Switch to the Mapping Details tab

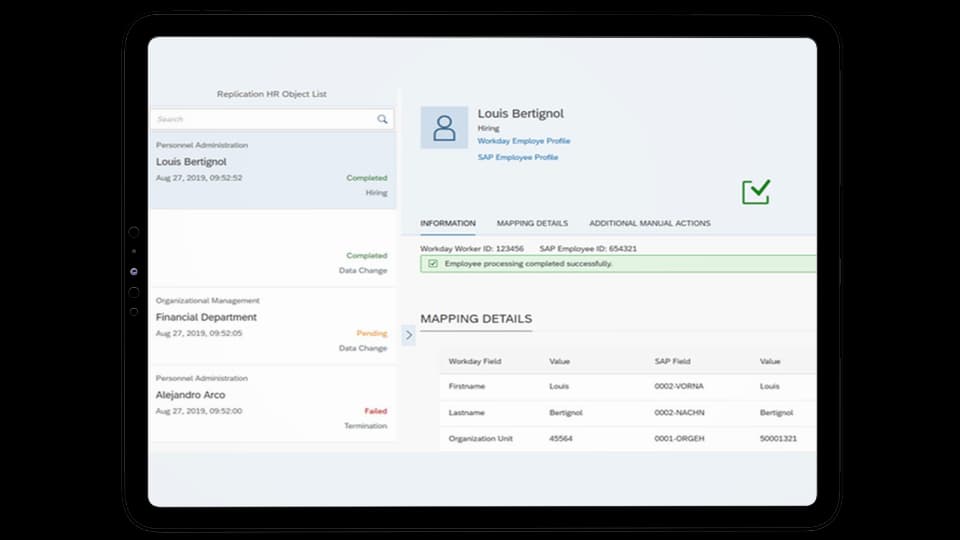click(532, 223)
